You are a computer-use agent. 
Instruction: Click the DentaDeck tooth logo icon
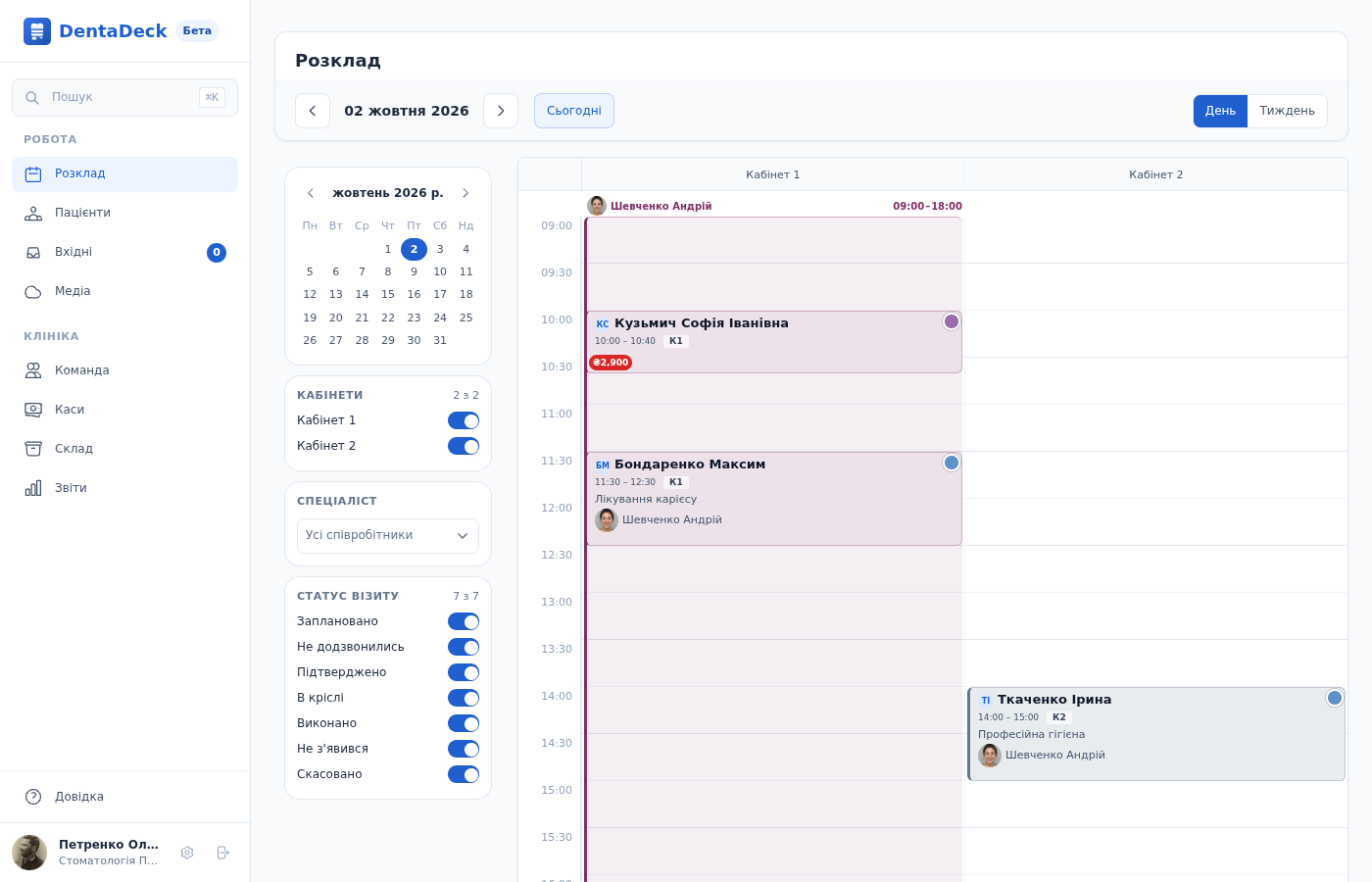(x=37, y=31)
